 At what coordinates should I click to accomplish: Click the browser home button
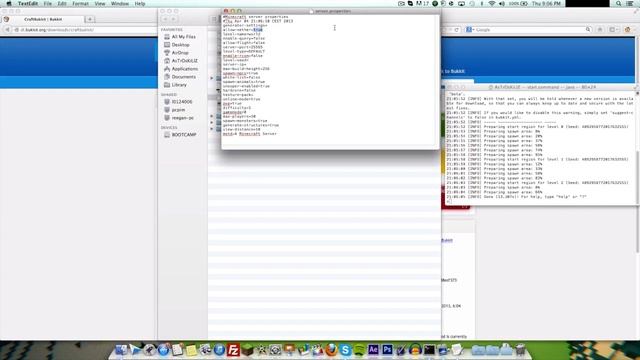tap(600, 30)
